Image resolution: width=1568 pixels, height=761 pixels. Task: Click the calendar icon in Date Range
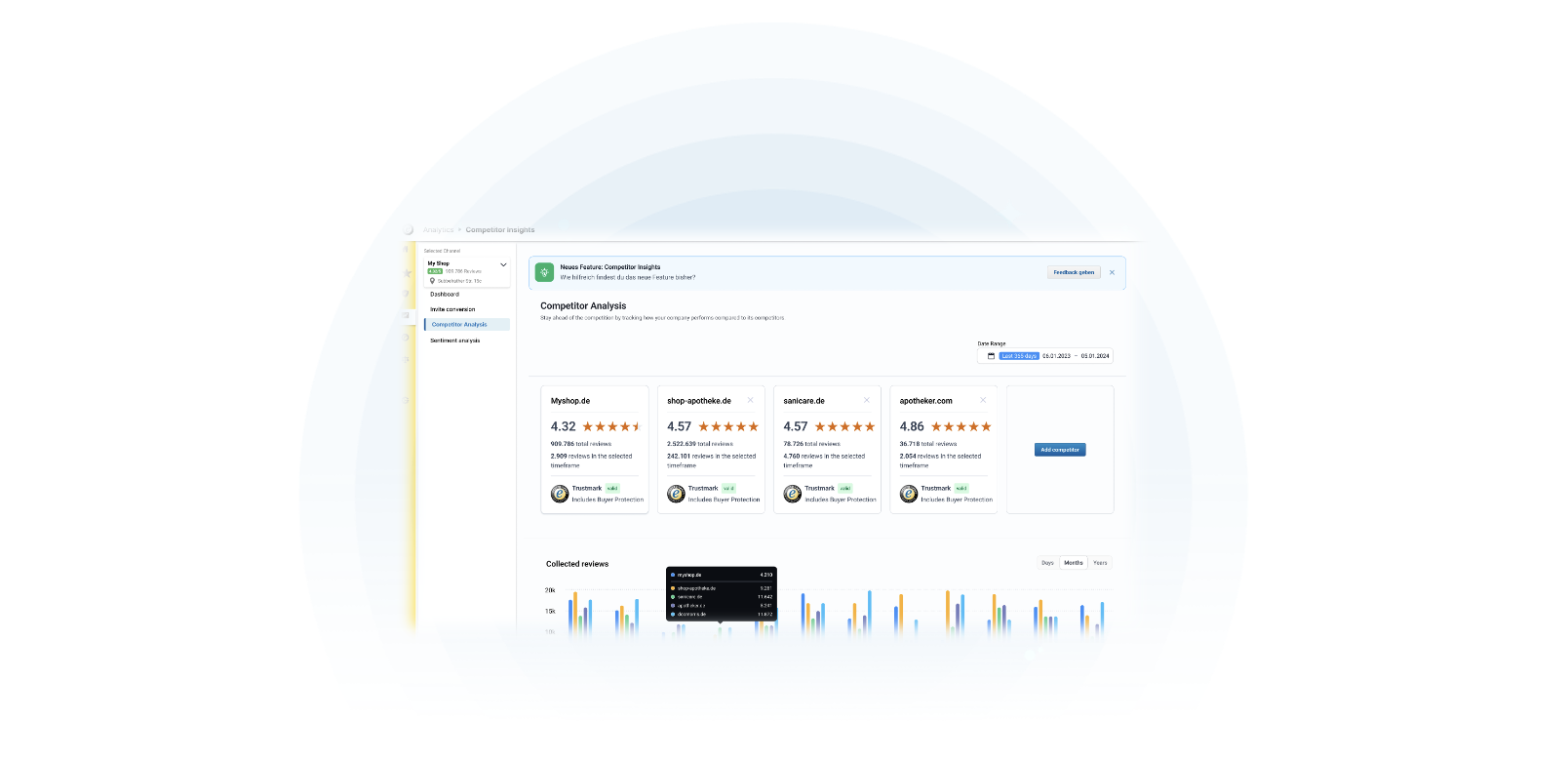point(991,356)
